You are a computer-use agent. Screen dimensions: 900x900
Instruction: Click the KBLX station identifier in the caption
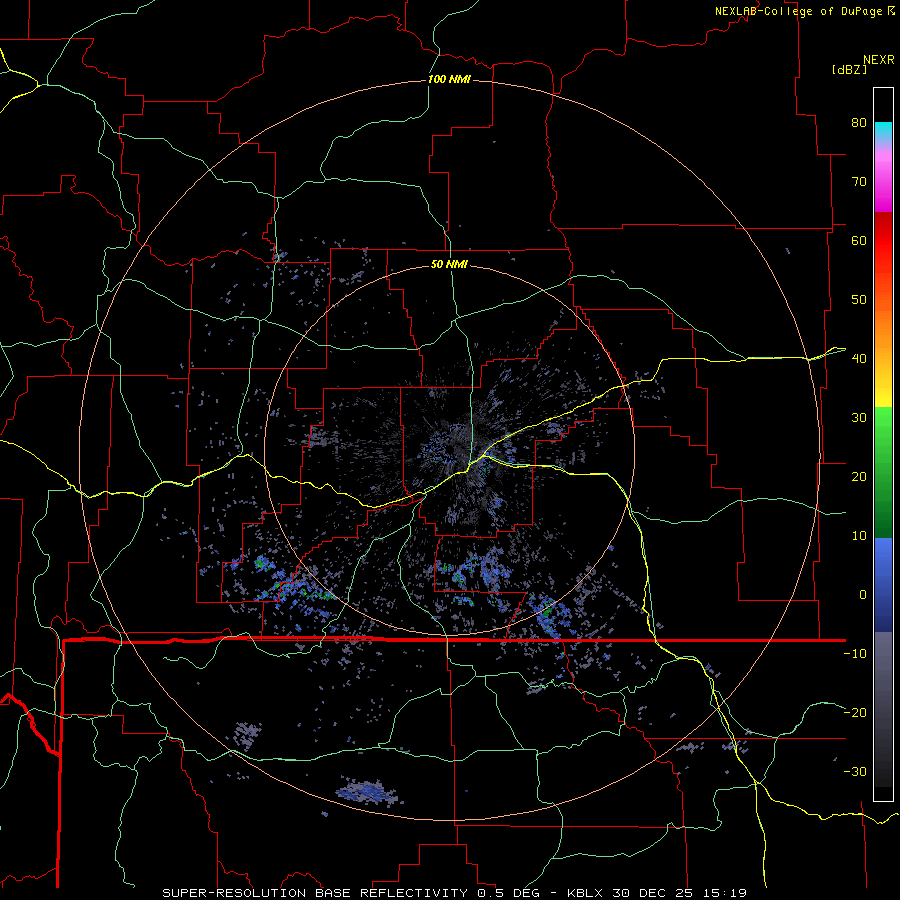(586, 893)
